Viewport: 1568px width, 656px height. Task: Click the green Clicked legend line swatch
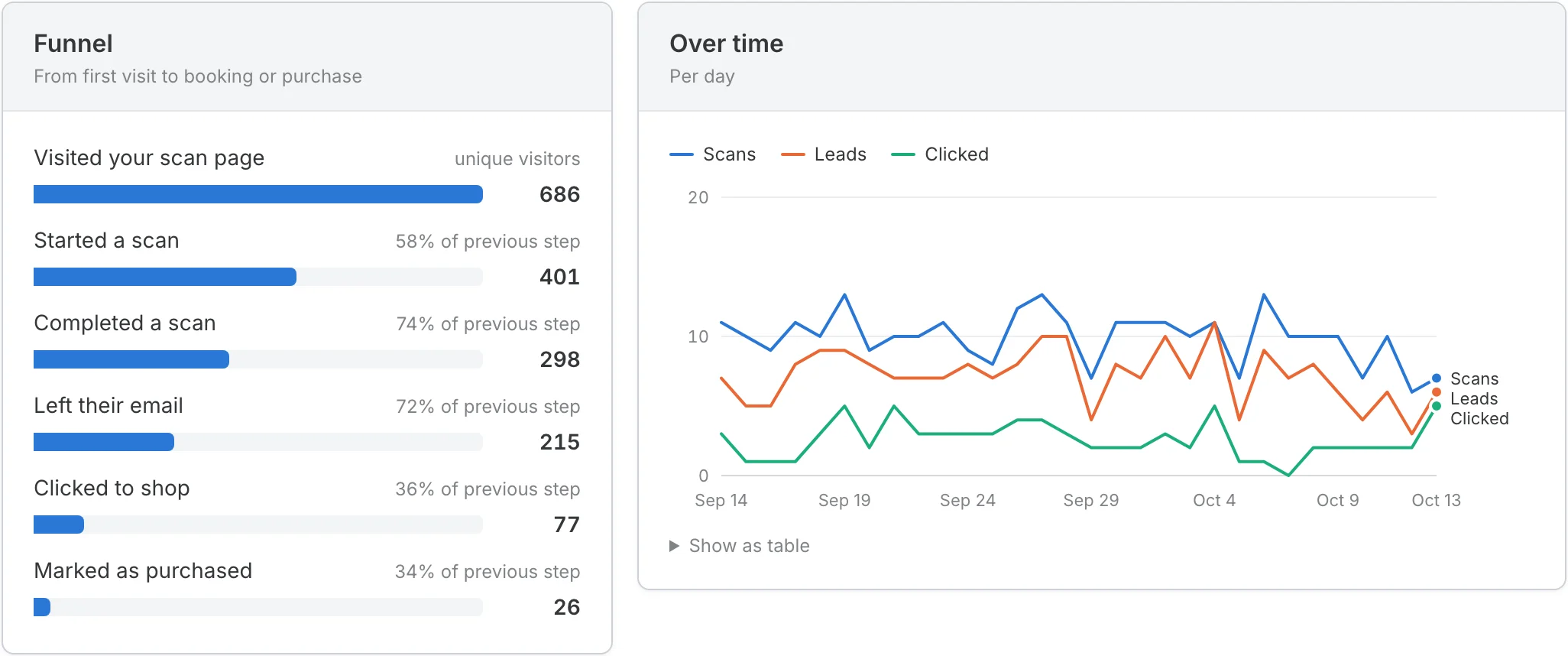point(903,155)
